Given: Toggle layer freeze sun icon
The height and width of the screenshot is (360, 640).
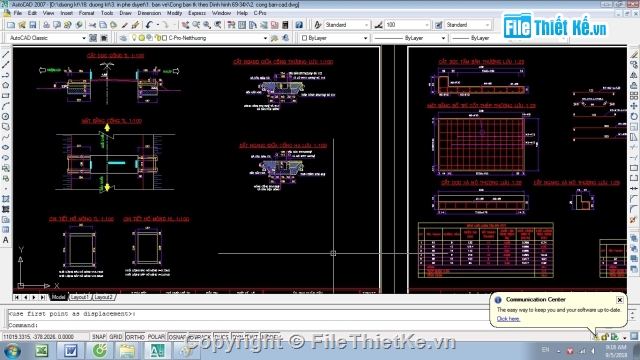Looking at the screenshot, I should point(142,38).
